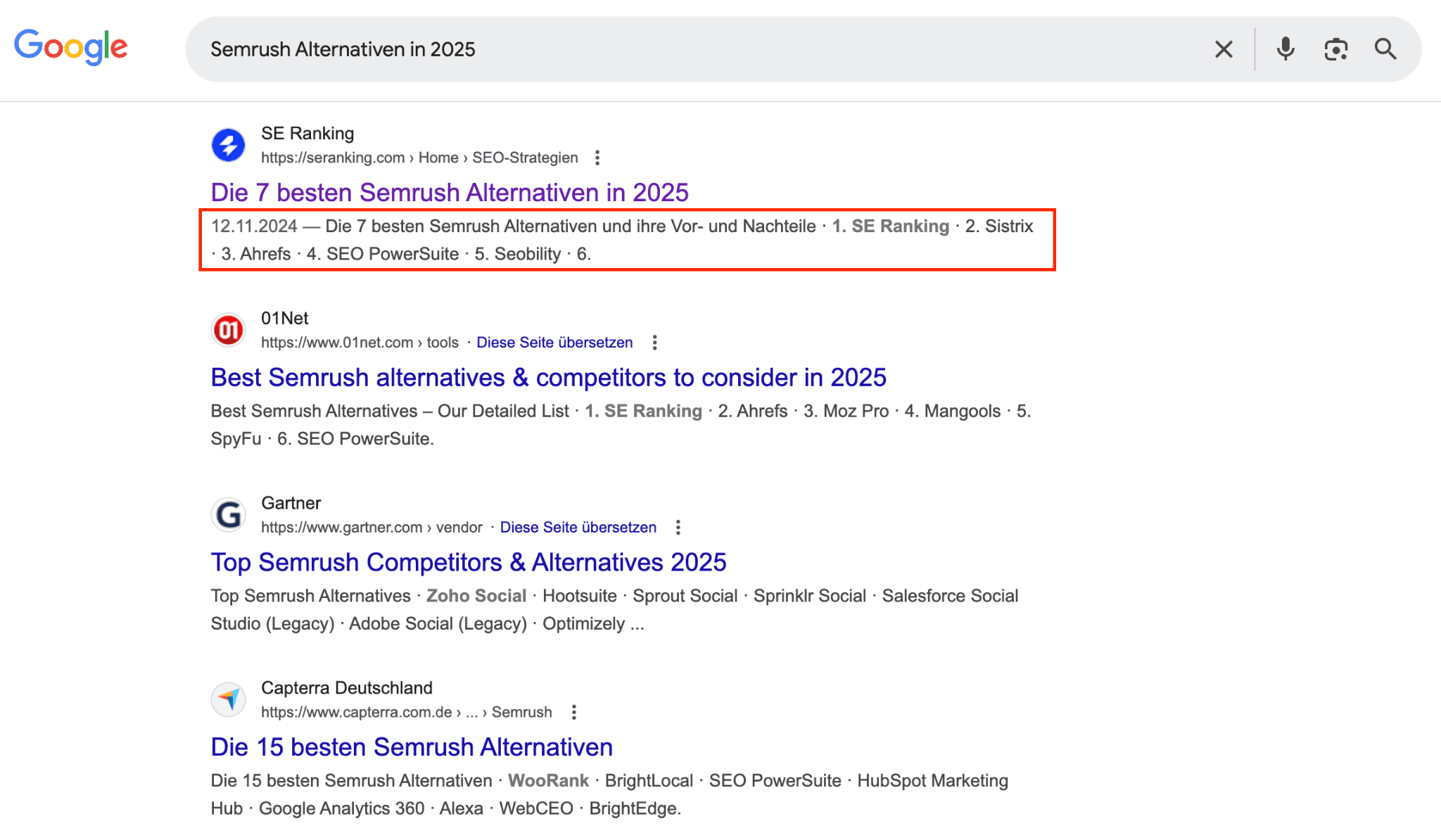Click the 01Net favicon

[x=229, y=330]
